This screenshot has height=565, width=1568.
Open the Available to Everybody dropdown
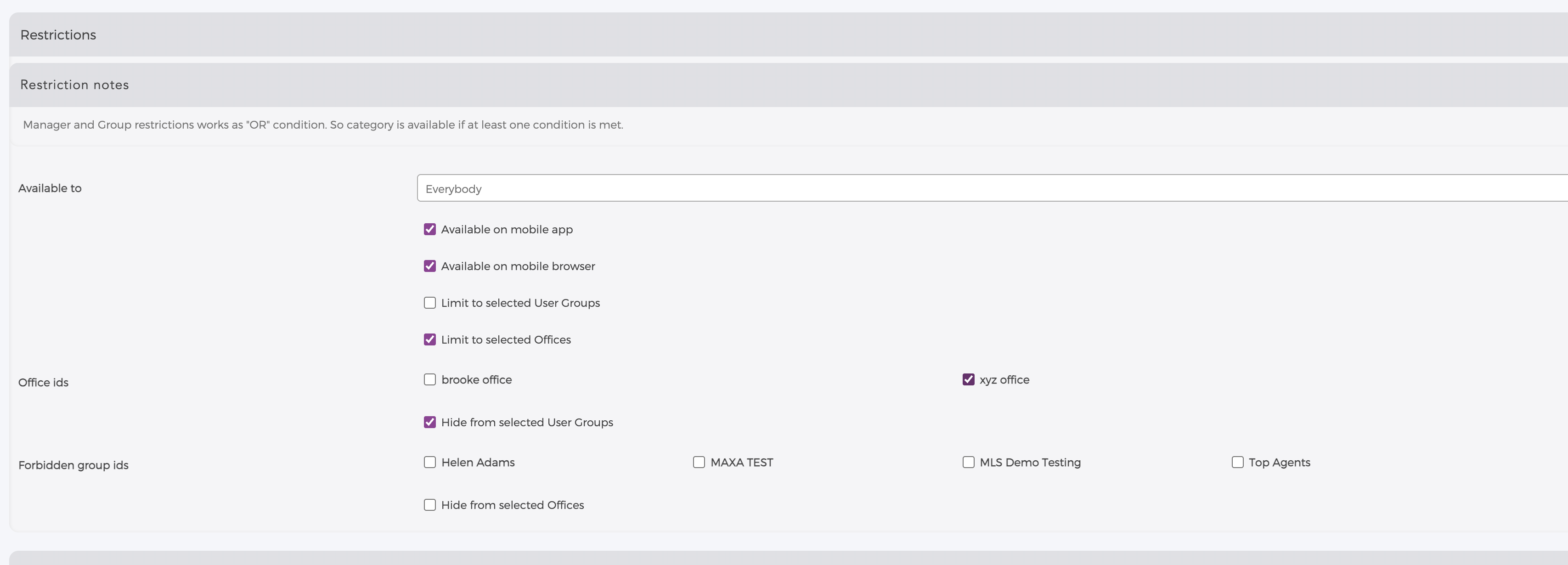(992, 188)
